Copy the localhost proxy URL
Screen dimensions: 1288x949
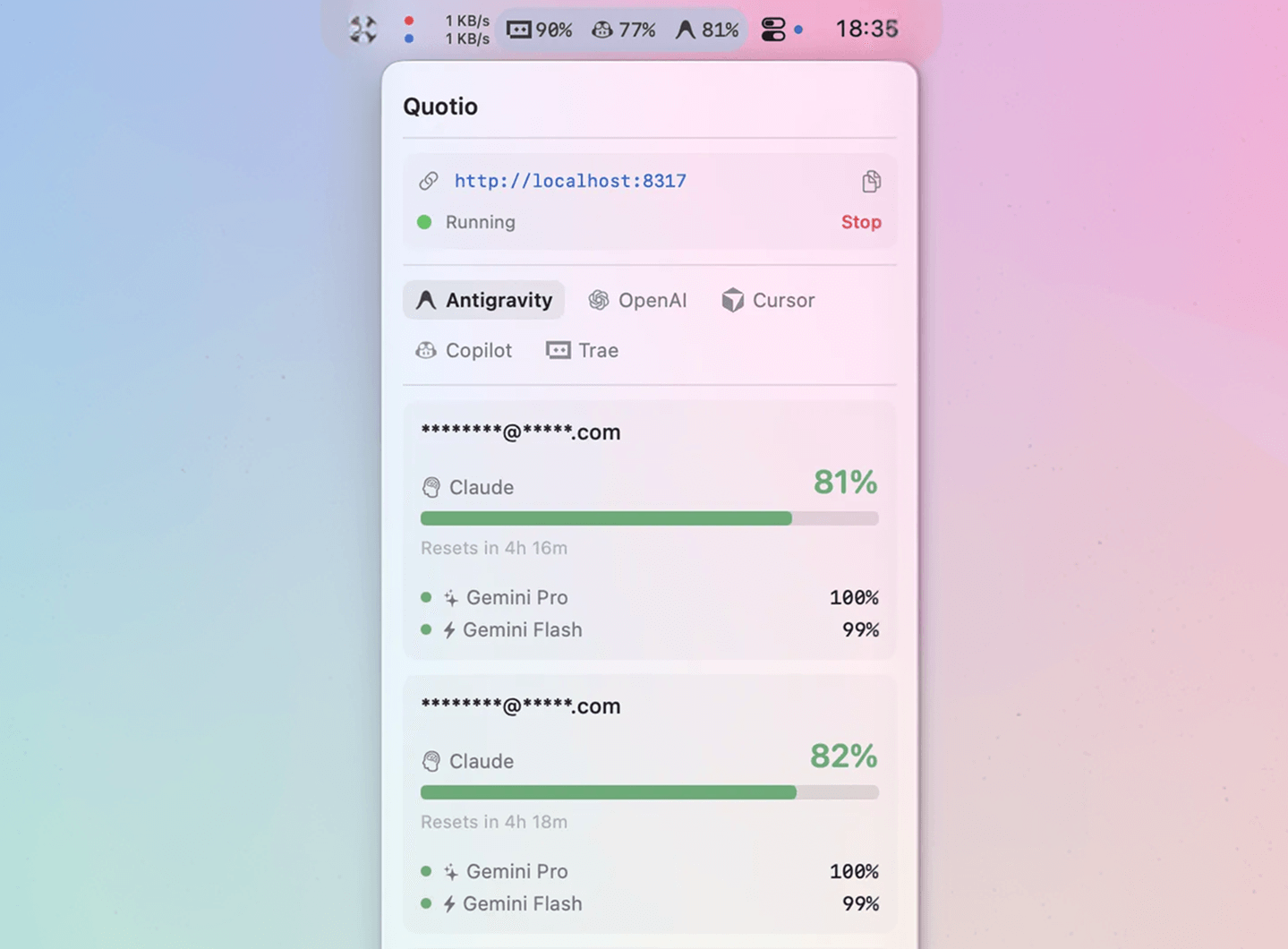(x=871, y=182)
